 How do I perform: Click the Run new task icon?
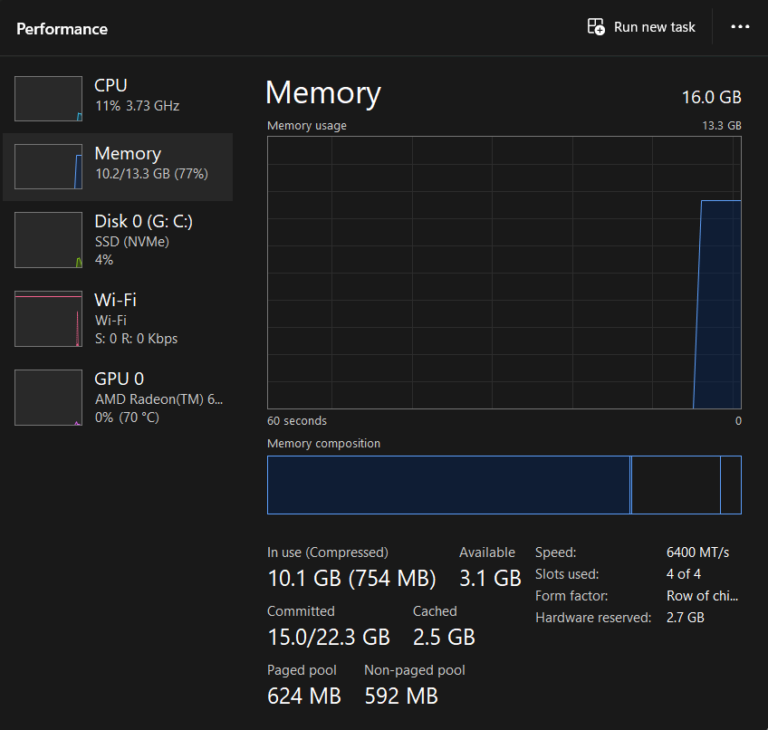tap(596, 26)
